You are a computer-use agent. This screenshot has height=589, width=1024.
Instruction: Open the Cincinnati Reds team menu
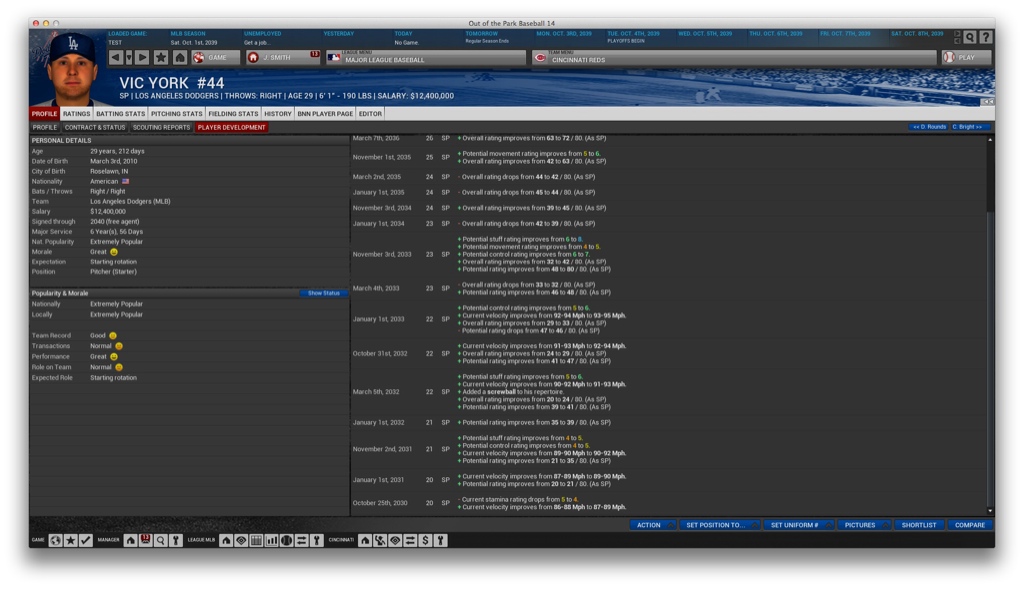733,57
